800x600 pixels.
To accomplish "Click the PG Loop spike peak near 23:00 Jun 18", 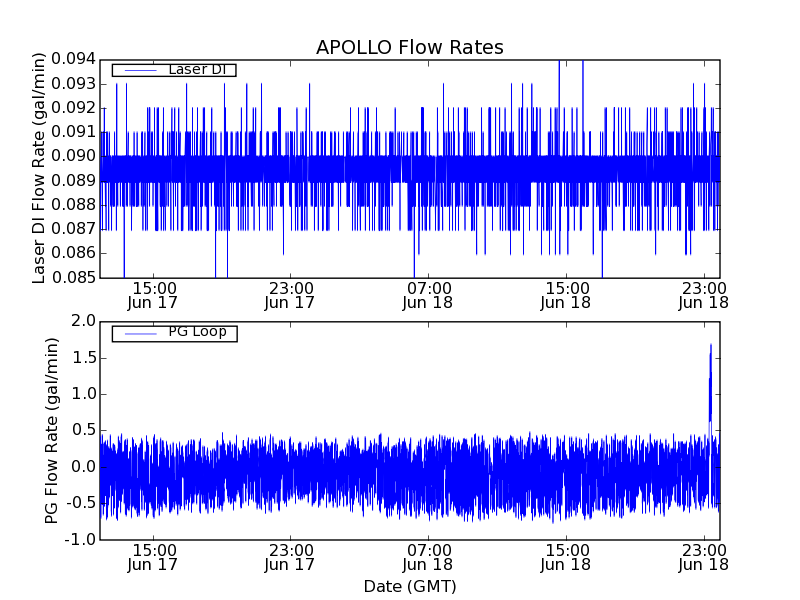I will pyautogui.click(x=710, y=346).
